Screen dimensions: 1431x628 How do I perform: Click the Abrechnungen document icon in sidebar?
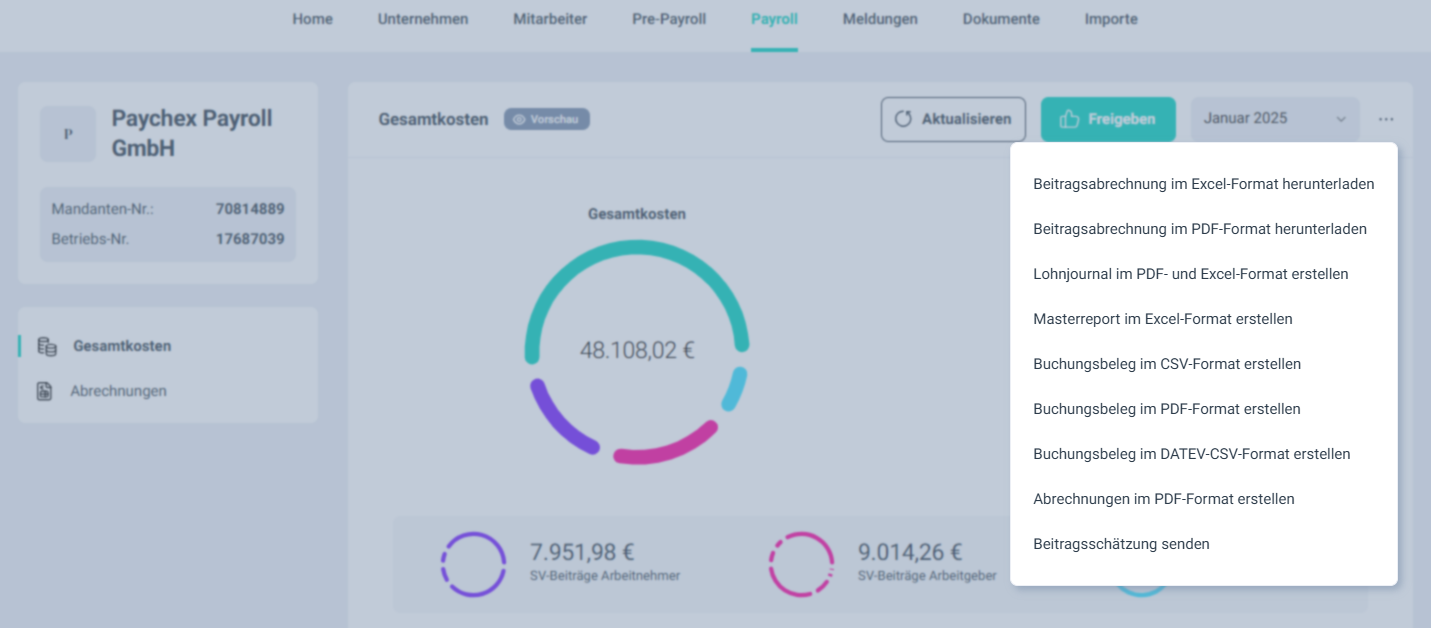point(44,391)
